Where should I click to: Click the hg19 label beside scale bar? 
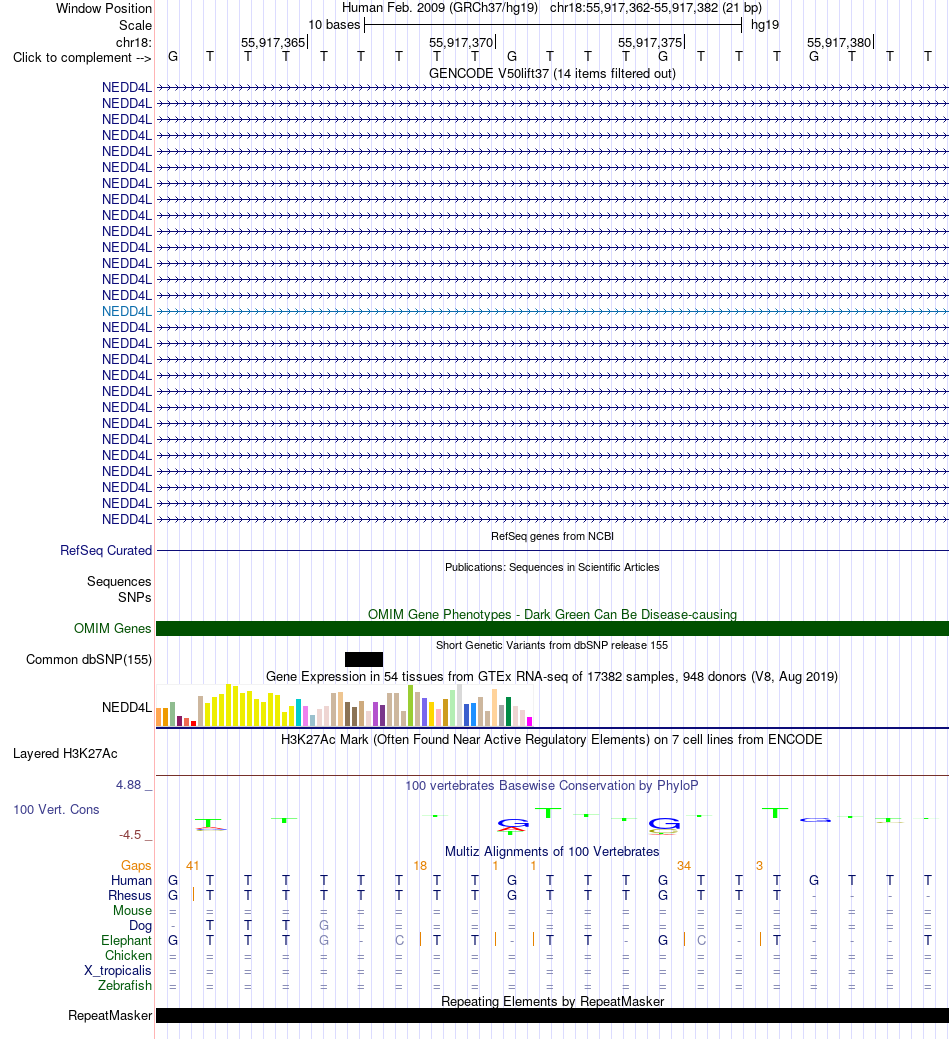point(765,25)
